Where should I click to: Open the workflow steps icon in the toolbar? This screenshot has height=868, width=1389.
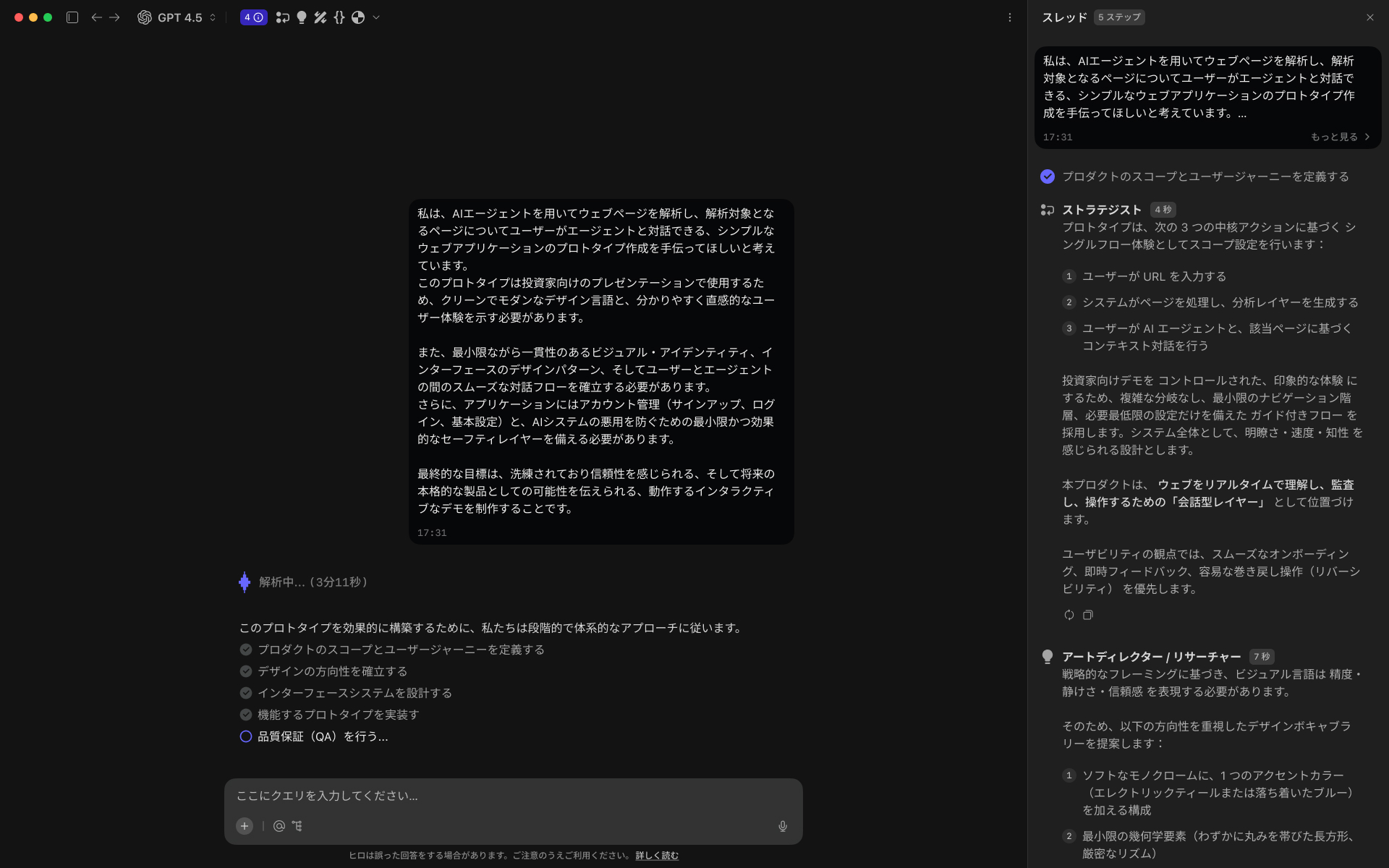pos(282,17)
